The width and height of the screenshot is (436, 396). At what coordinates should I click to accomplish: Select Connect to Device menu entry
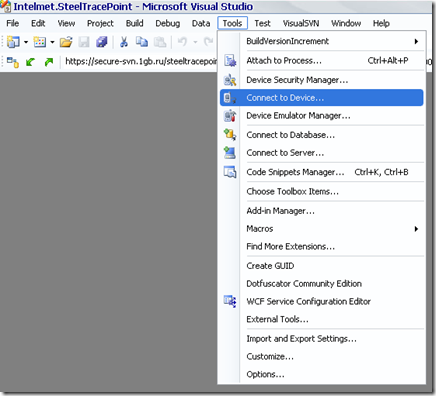click(x=322, y=98)
